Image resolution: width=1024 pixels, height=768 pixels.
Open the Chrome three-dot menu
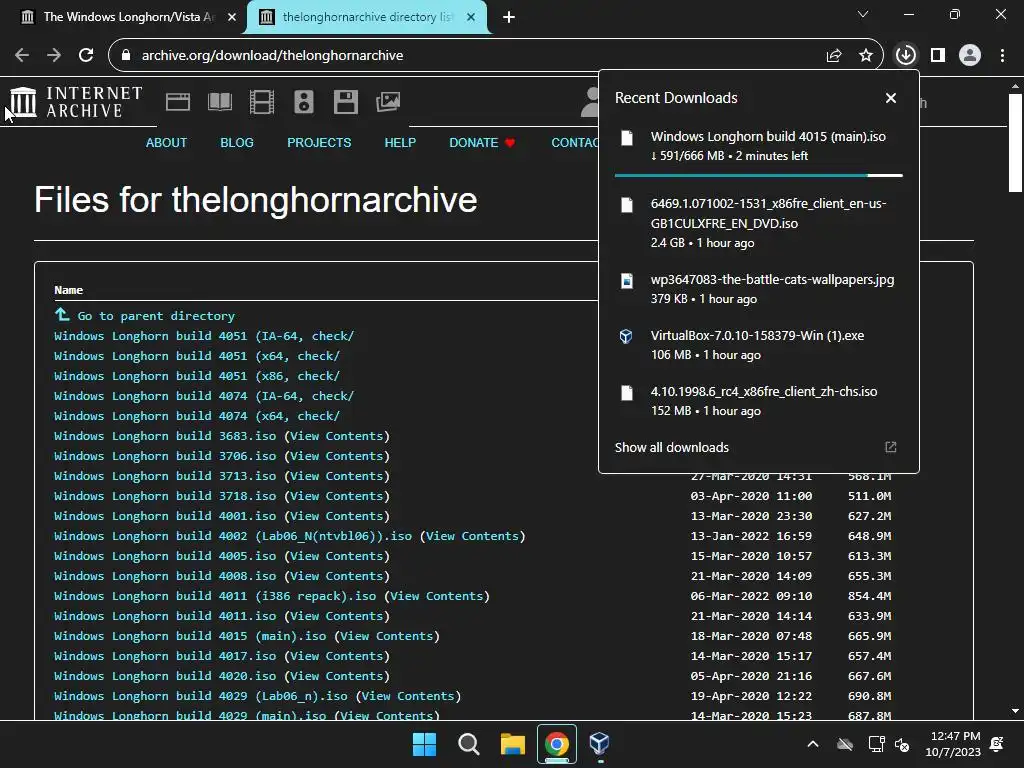point(1002,56)
